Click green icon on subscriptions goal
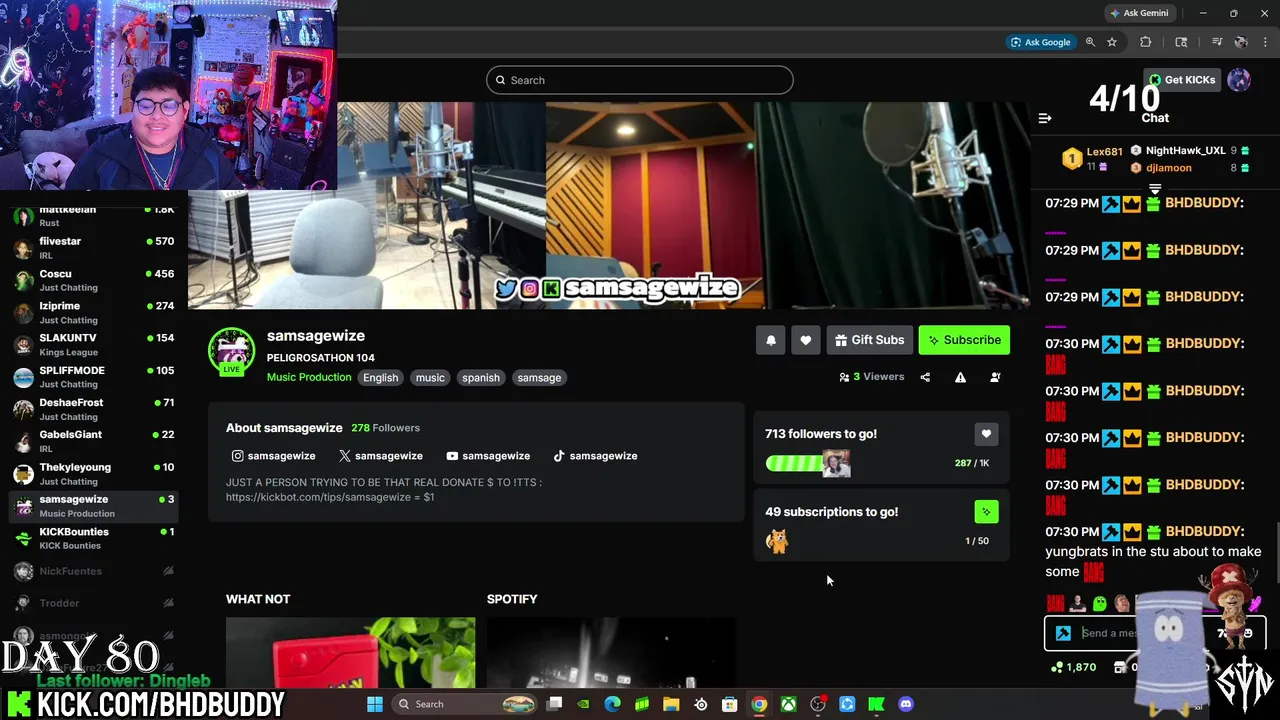The image size is (1280, 720). click(x=986, y=512)
